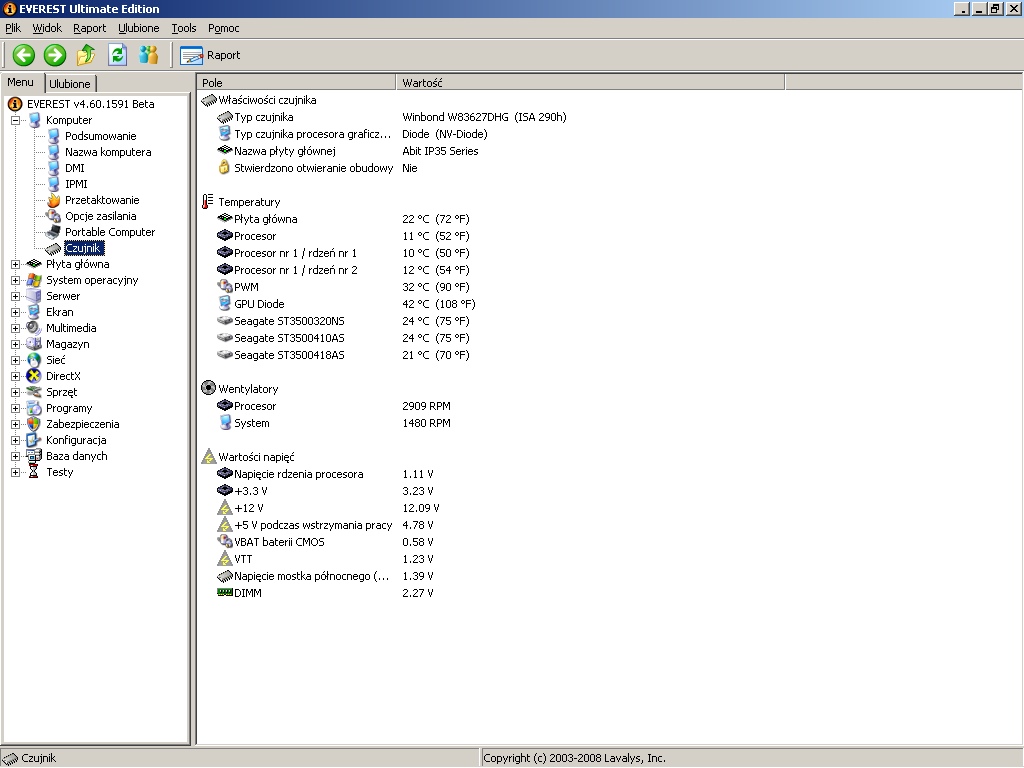Viewport: 1024px width, 768px height.
Task: Click the Baza danych database icon
Action: click(34, 456)
